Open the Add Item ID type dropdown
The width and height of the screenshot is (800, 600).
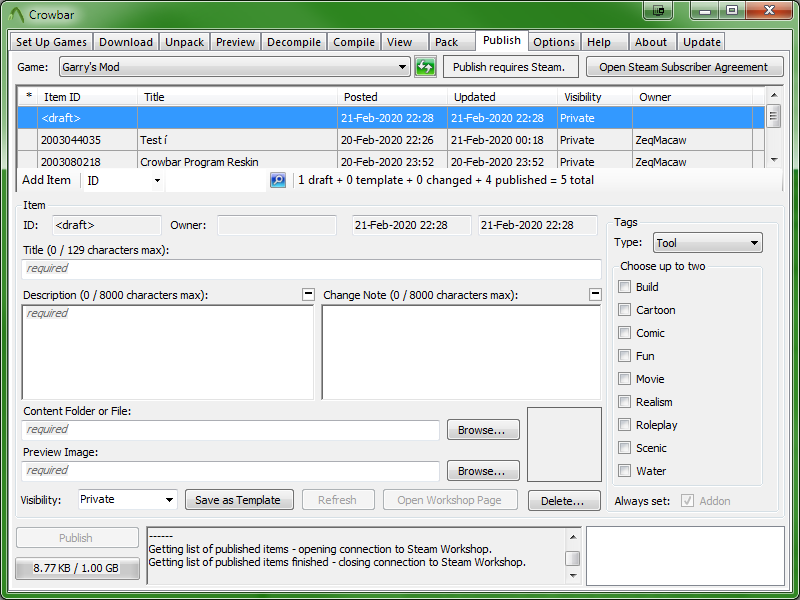(123, 180)
